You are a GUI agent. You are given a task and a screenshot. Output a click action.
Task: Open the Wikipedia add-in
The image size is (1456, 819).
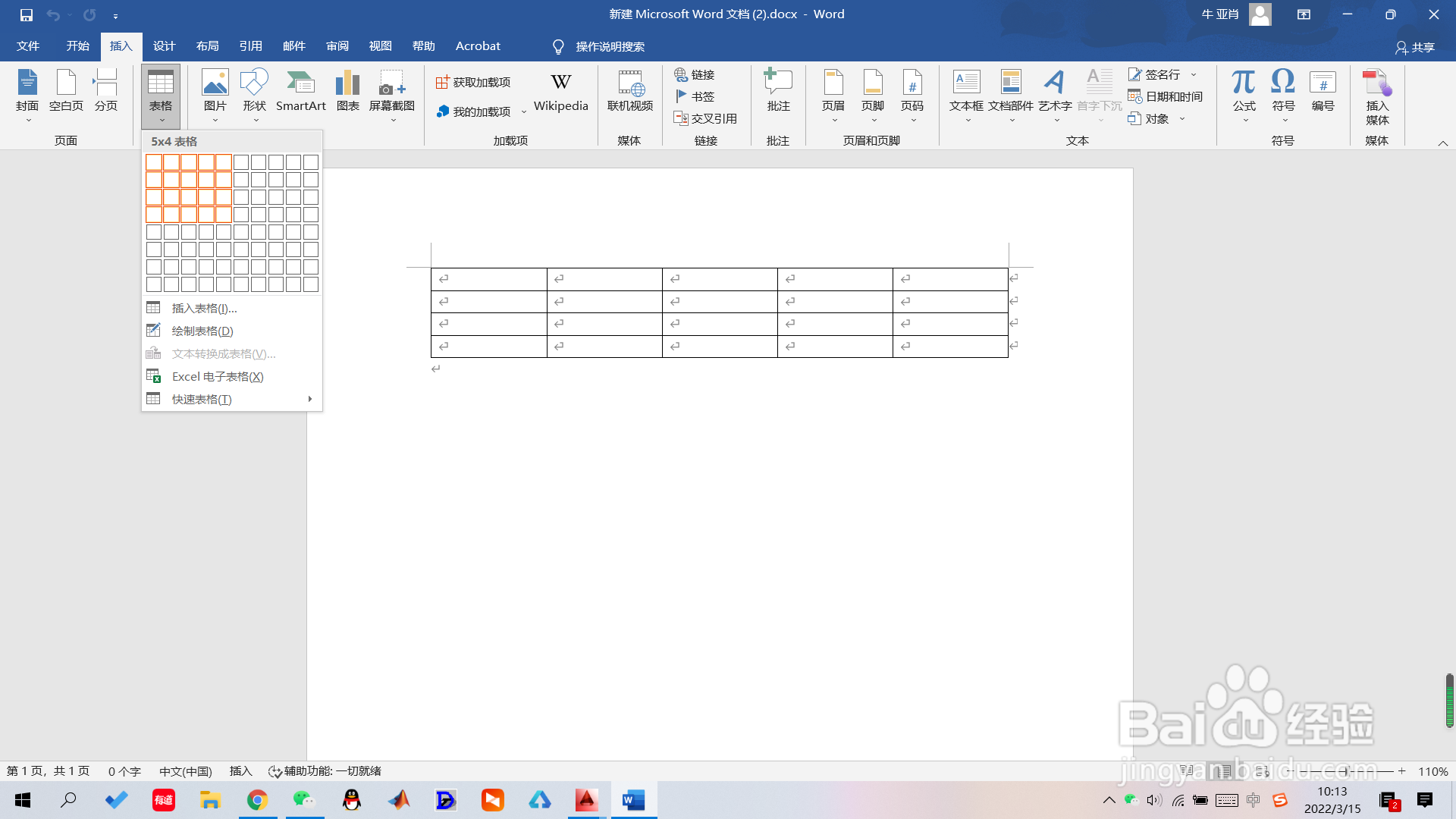(560, 91)
